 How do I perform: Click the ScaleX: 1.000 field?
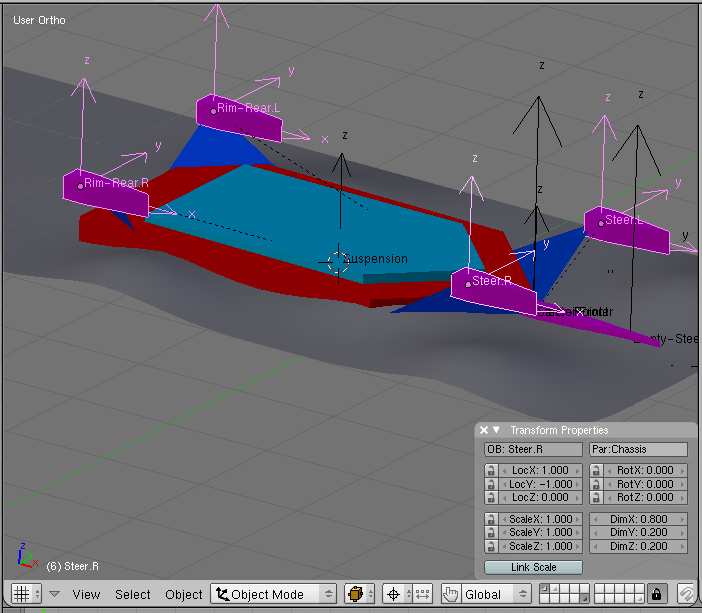(x=540, y=519)
